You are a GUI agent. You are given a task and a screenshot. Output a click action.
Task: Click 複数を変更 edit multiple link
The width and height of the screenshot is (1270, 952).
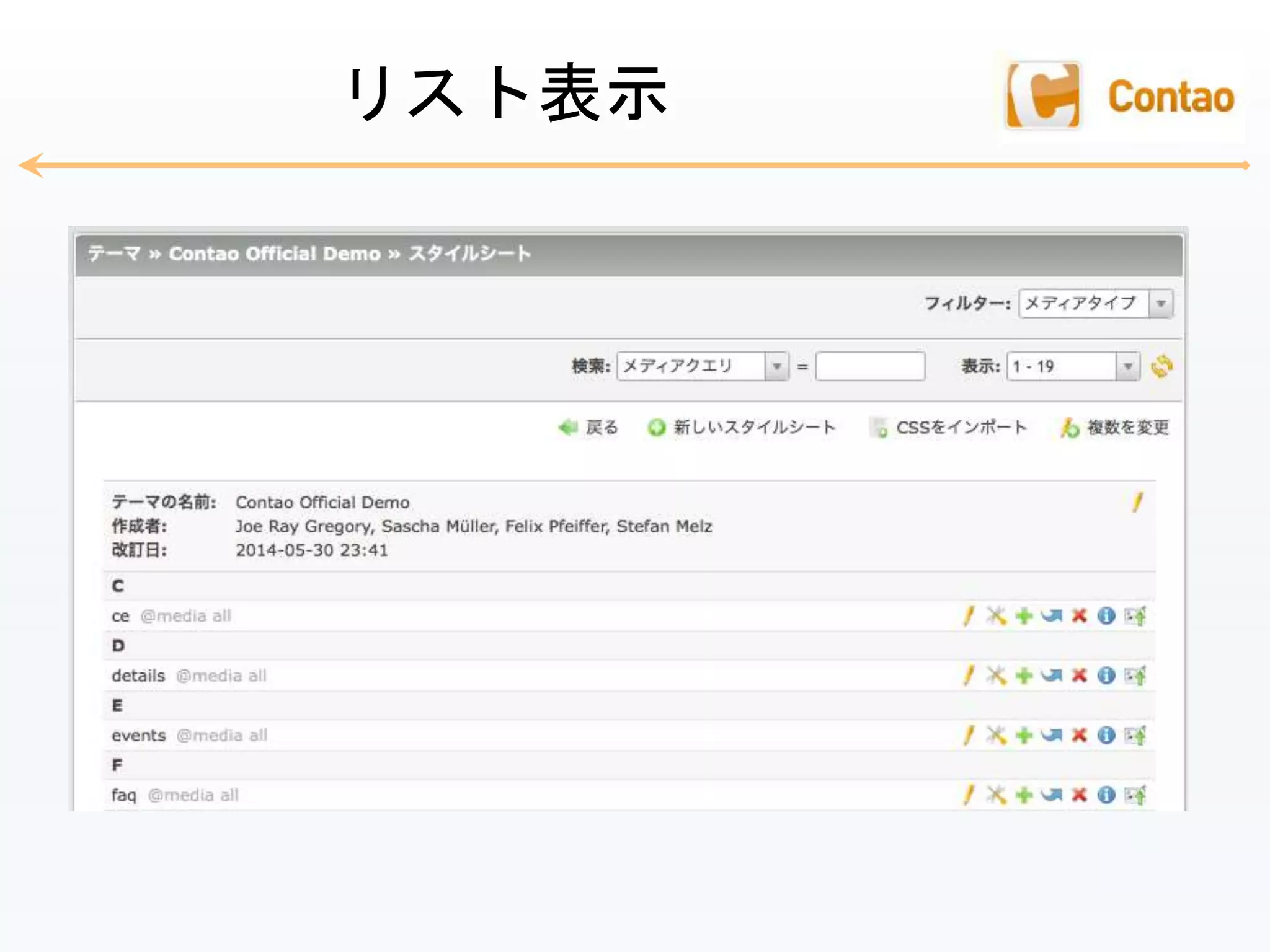pos(1114,428)
